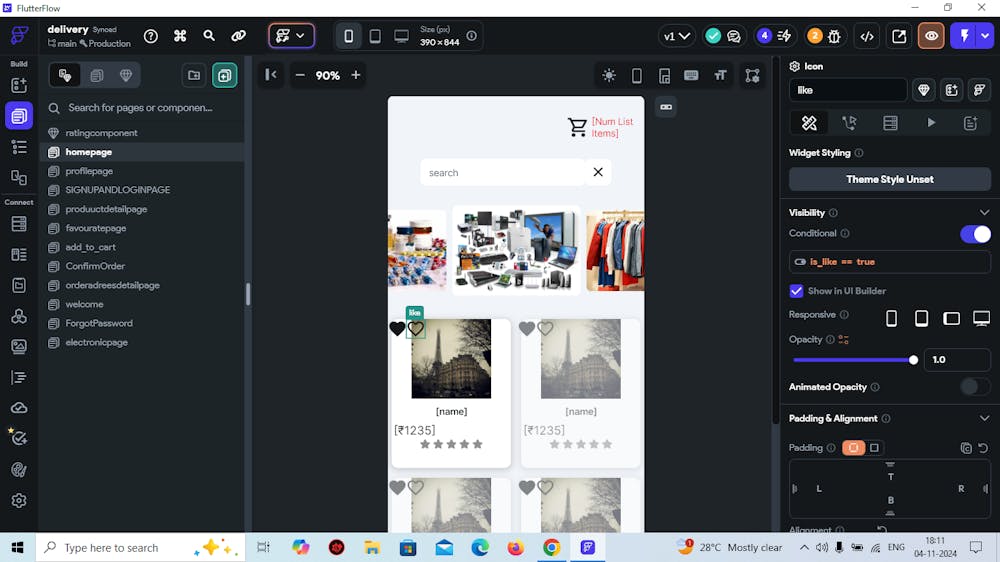
Task: Open Chrome from the Windows taskbar
Action: coord(552,547)
